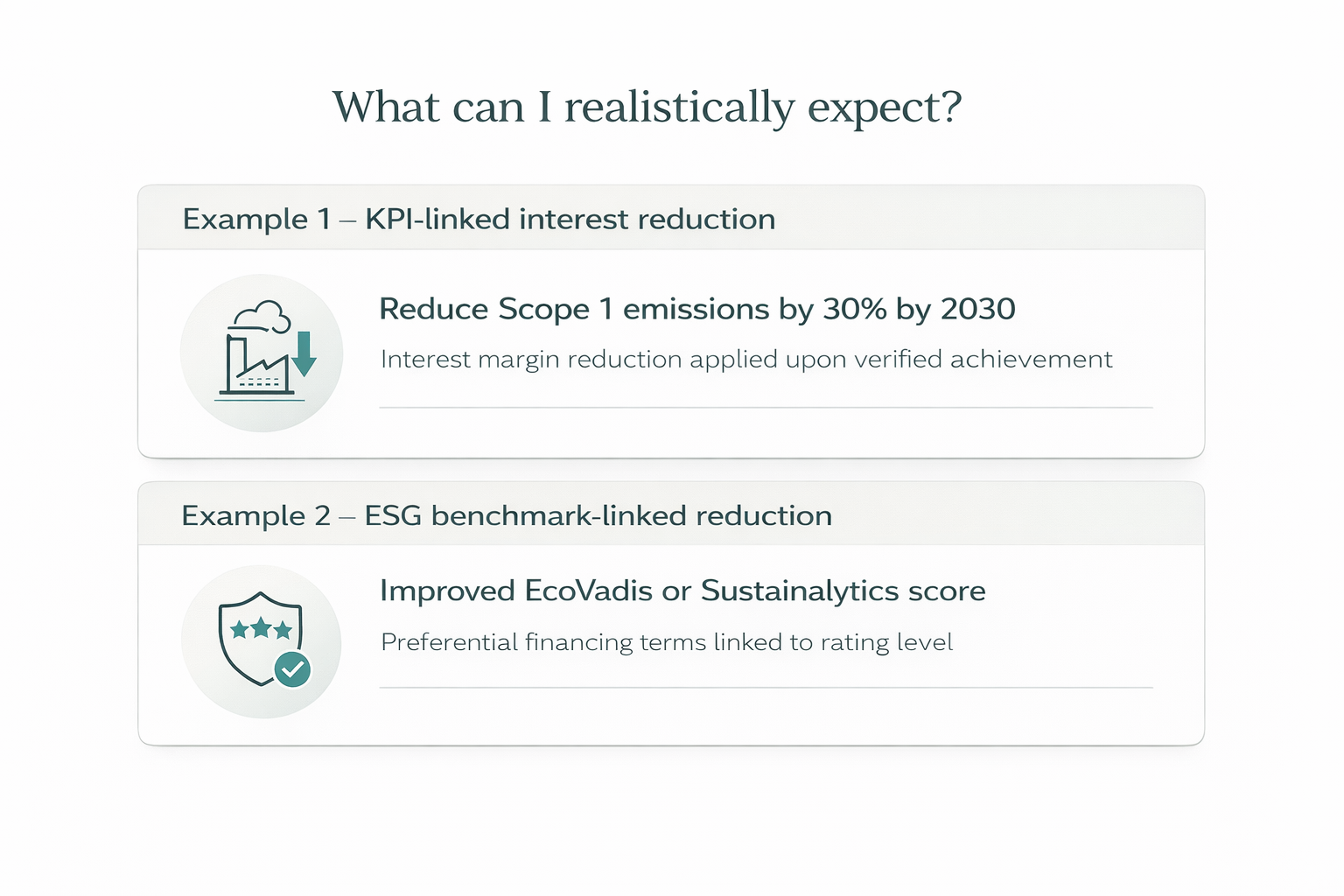Viewport: 1344px width, 896px height.
Task: Click the 'Improved EcoVadis or Sustainalytics score' heading
Action: tap(682, 591)
